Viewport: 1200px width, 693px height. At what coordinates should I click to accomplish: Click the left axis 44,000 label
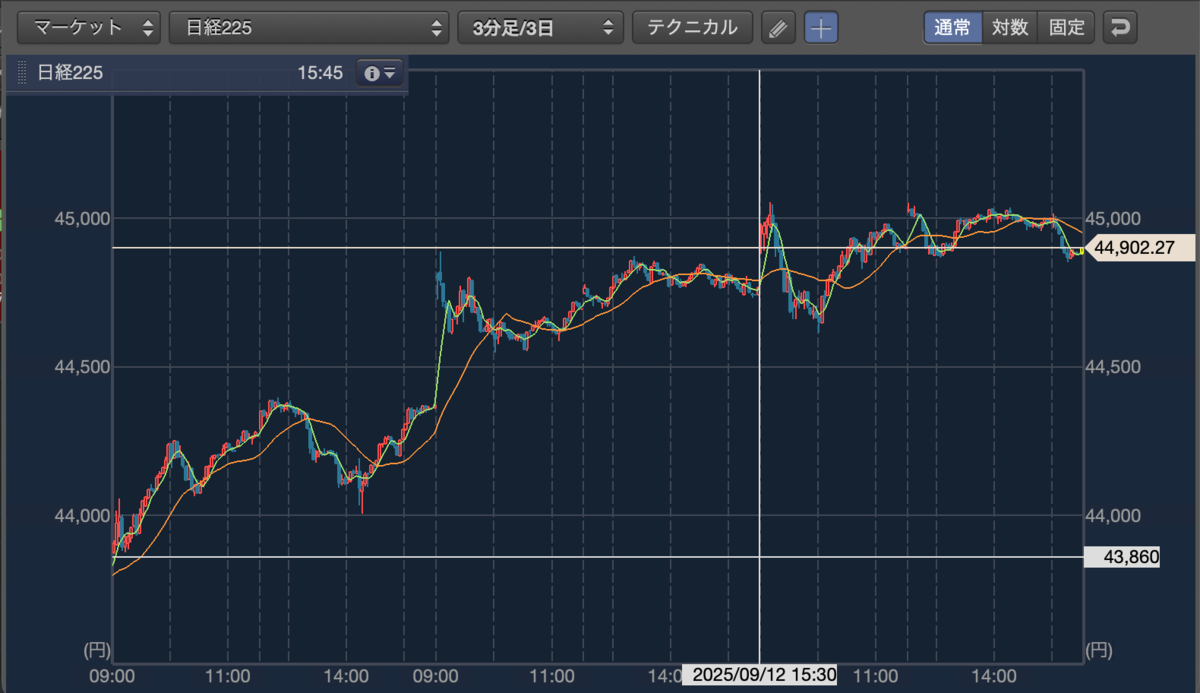coord(83,516)
